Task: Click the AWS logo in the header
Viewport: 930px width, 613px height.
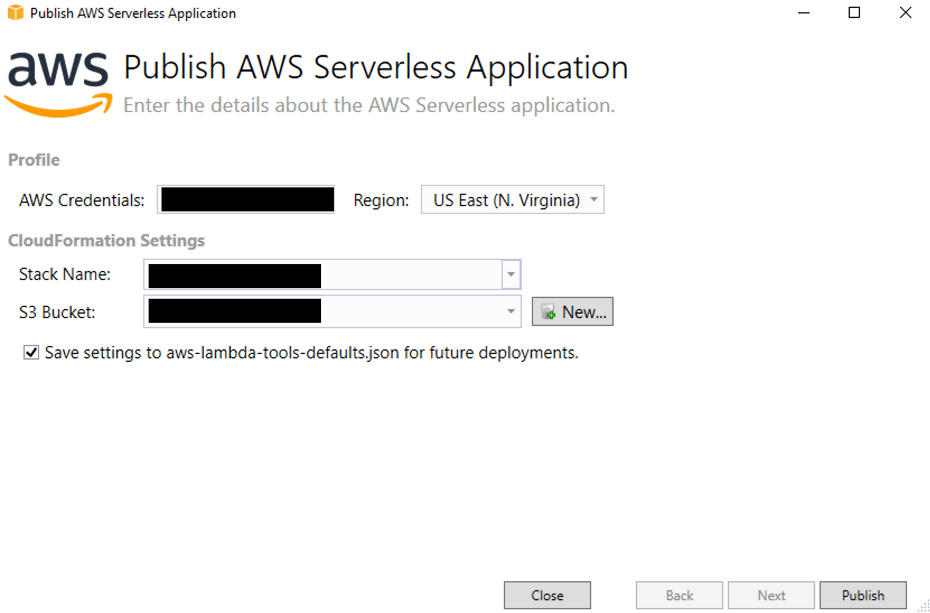Action: tap(58, 84)
